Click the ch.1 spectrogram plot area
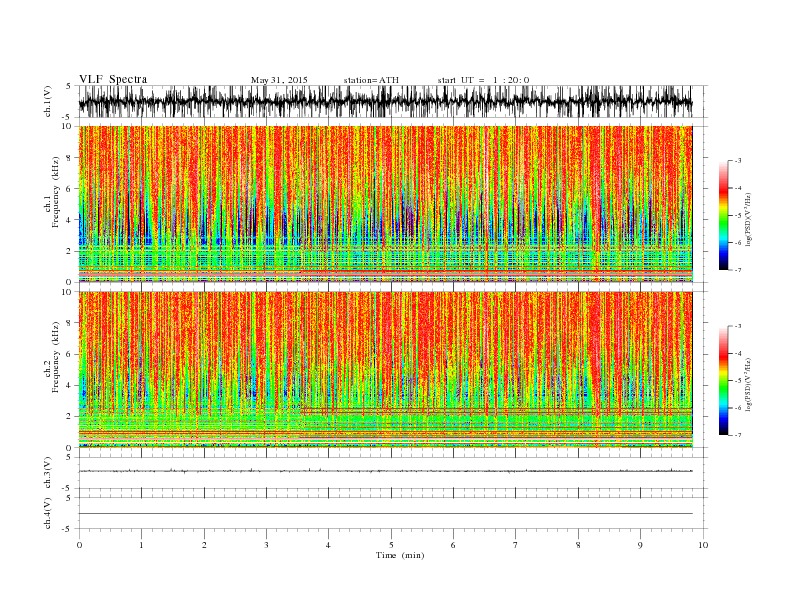The height and width of the screenshot is (612, 792). [x=385, y=204]
